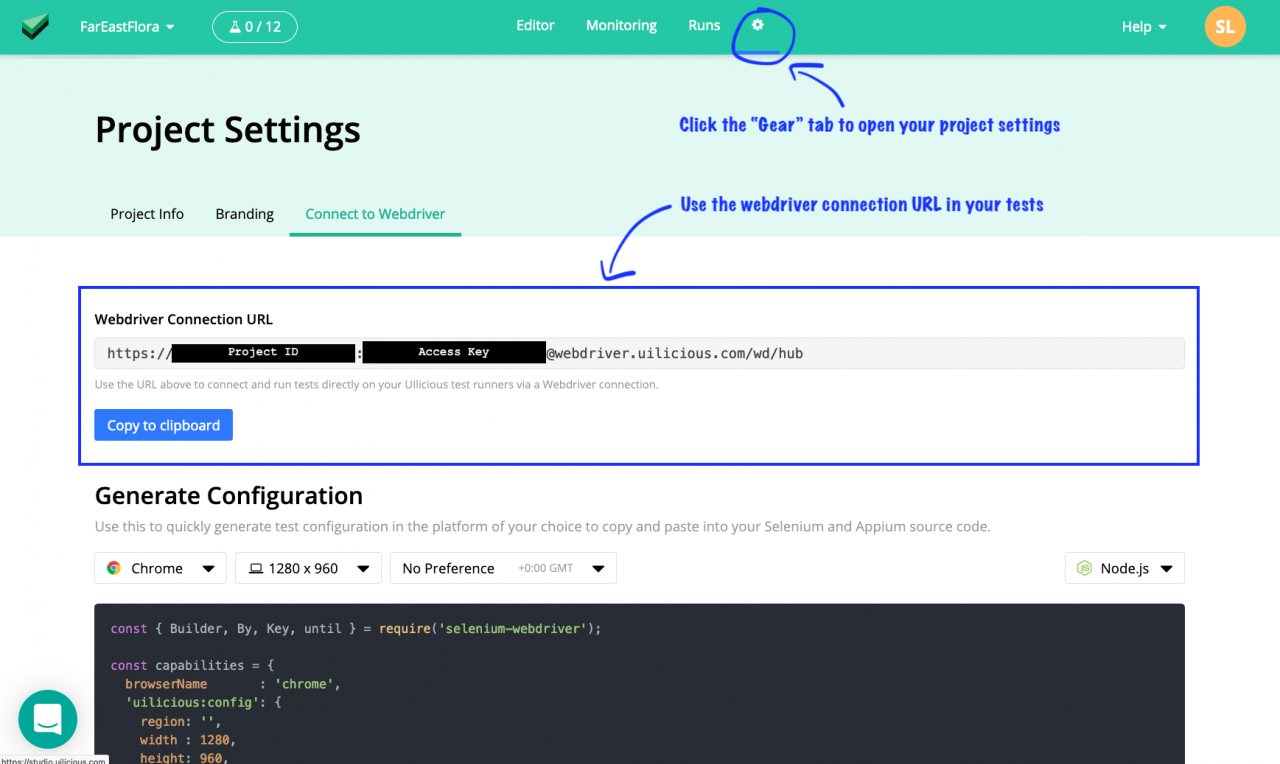Go to the Editor page
Viewport: 1280px width, 764px height.
535,25
